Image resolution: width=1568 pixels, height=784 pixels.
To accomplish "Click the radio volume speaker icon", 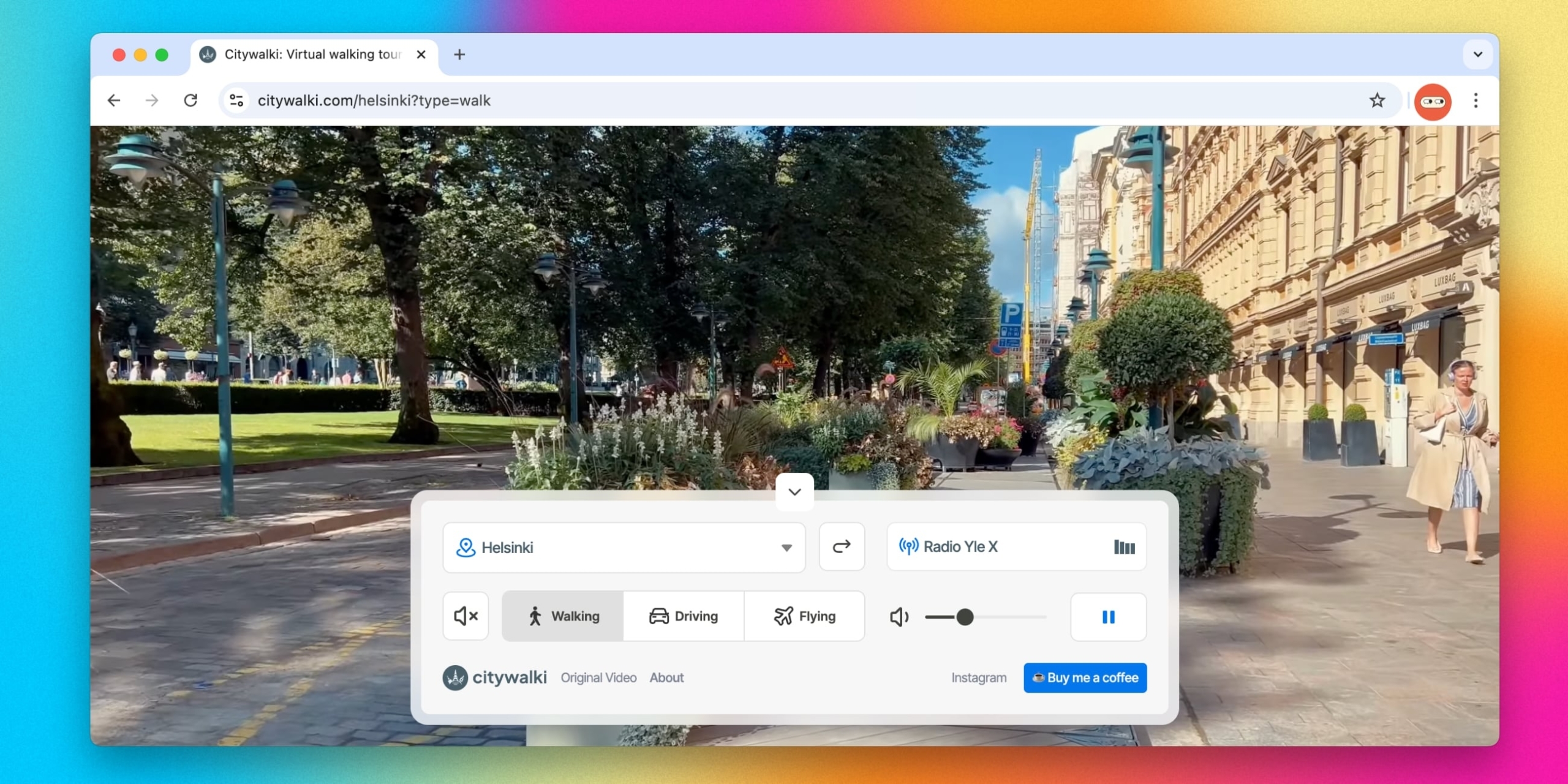I will coord(899,617).
